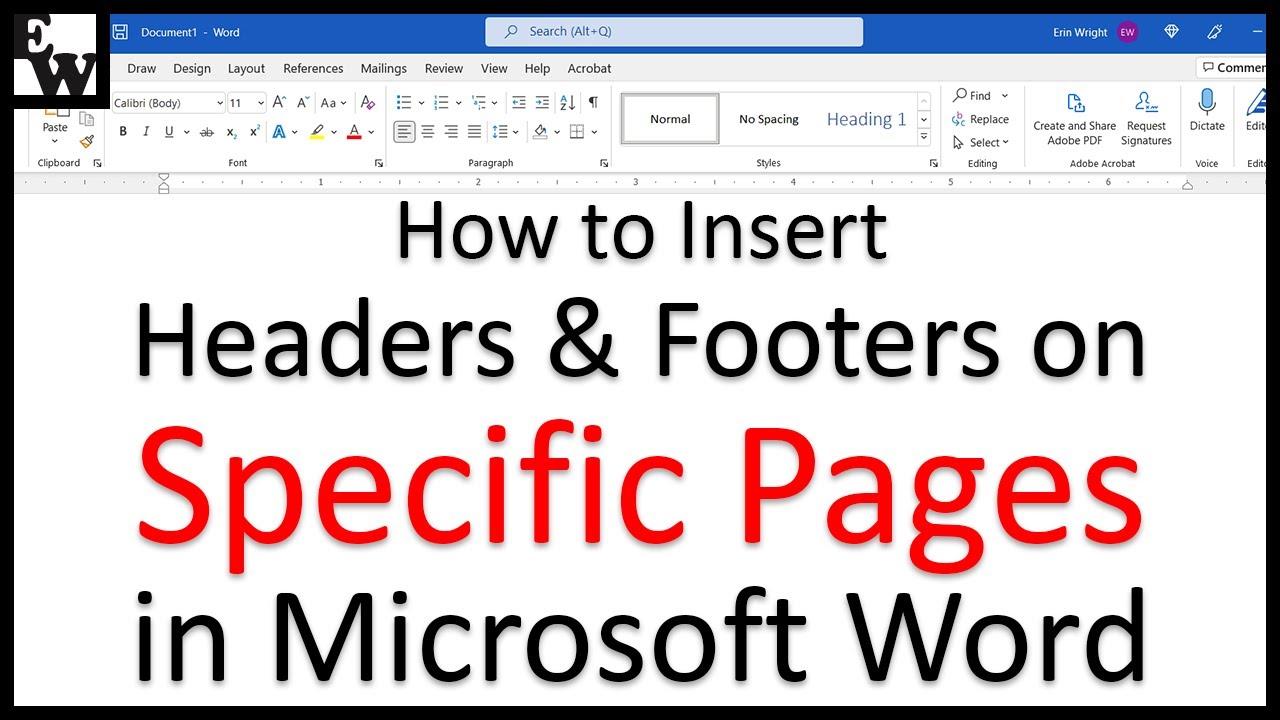Click Replace in the Editing group
Viewport: 1280px width, 720px height.
pos(981,119)
